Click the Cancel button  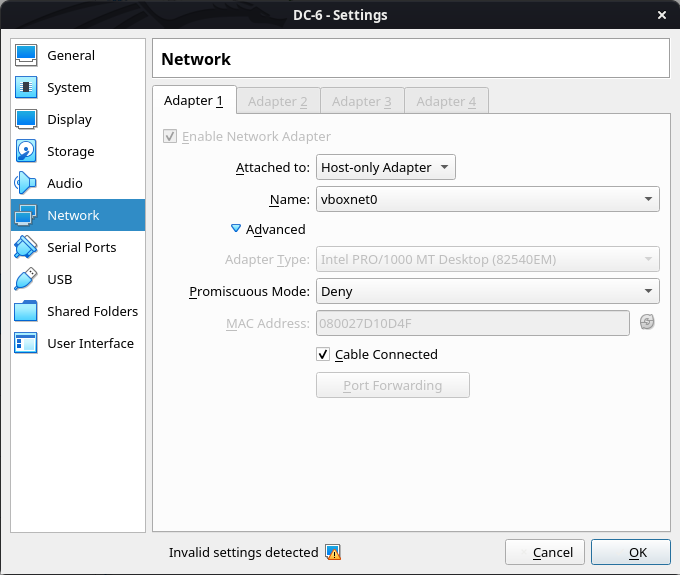545,552
